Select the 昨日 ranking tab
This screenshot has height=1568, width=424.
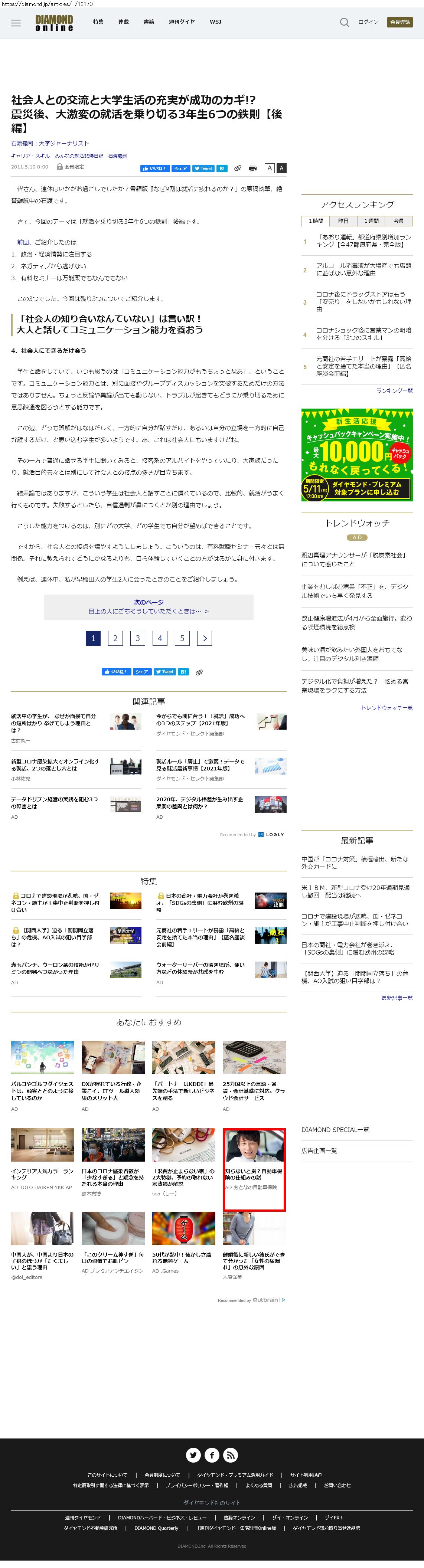(343, 221)
